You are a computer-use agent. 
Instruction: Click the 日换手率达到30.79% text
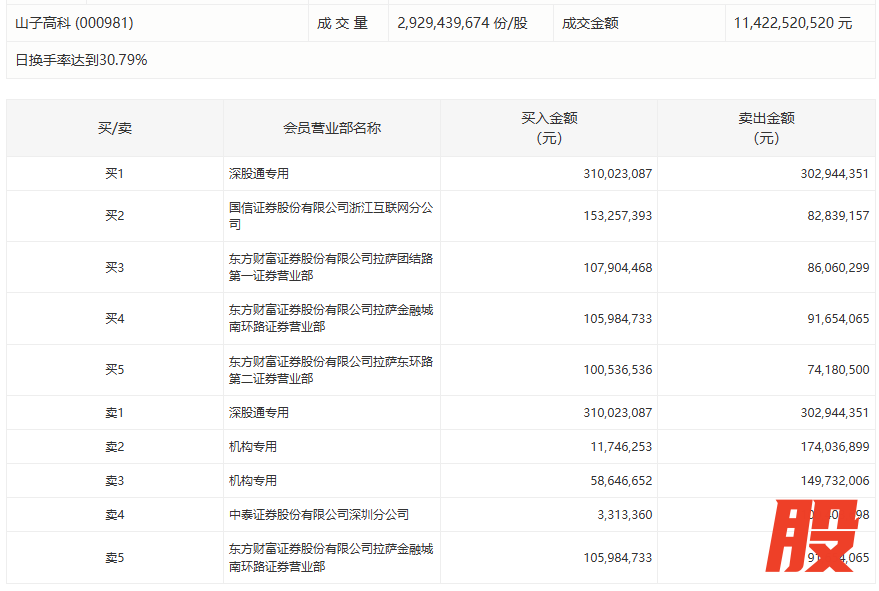click(x=81, y=60)
